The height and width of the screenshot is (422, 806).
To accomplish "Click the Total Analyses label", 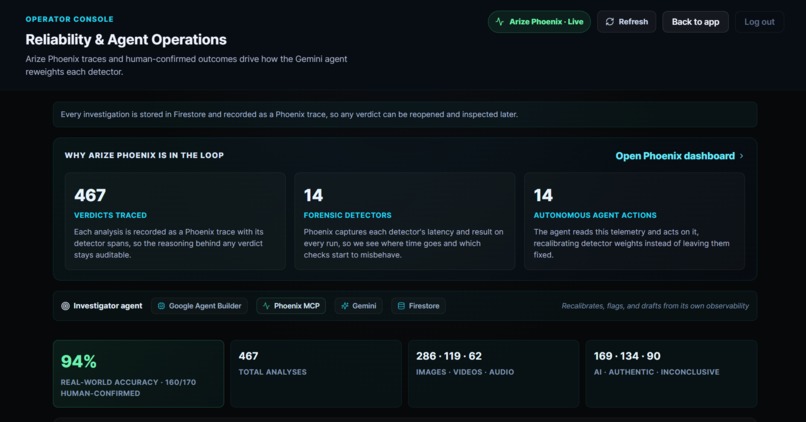I will [272, 372].
